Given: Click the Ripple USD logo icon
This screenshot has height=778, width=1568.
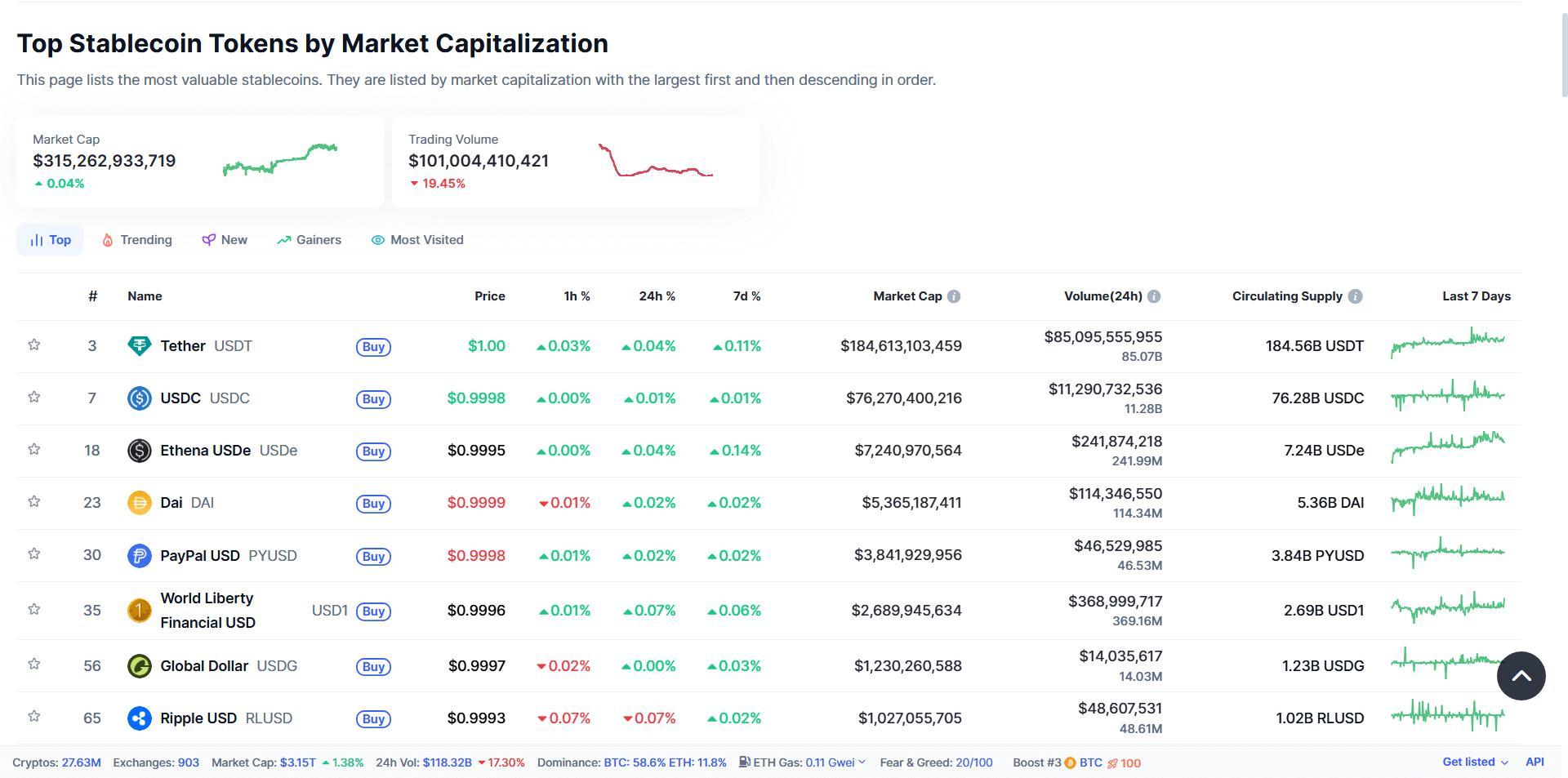Looking at the screenshot, I should coord(140,718).
